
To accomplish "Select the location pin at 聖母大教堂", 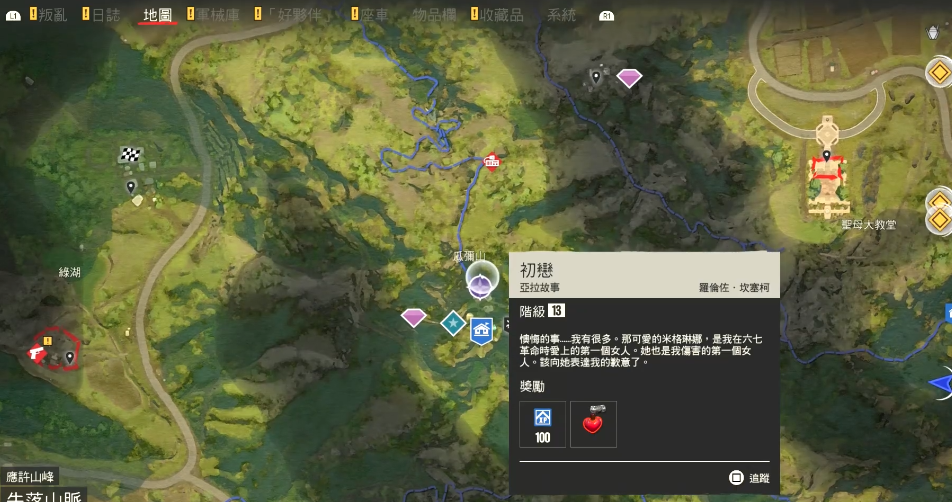I will tap(826, 157).
